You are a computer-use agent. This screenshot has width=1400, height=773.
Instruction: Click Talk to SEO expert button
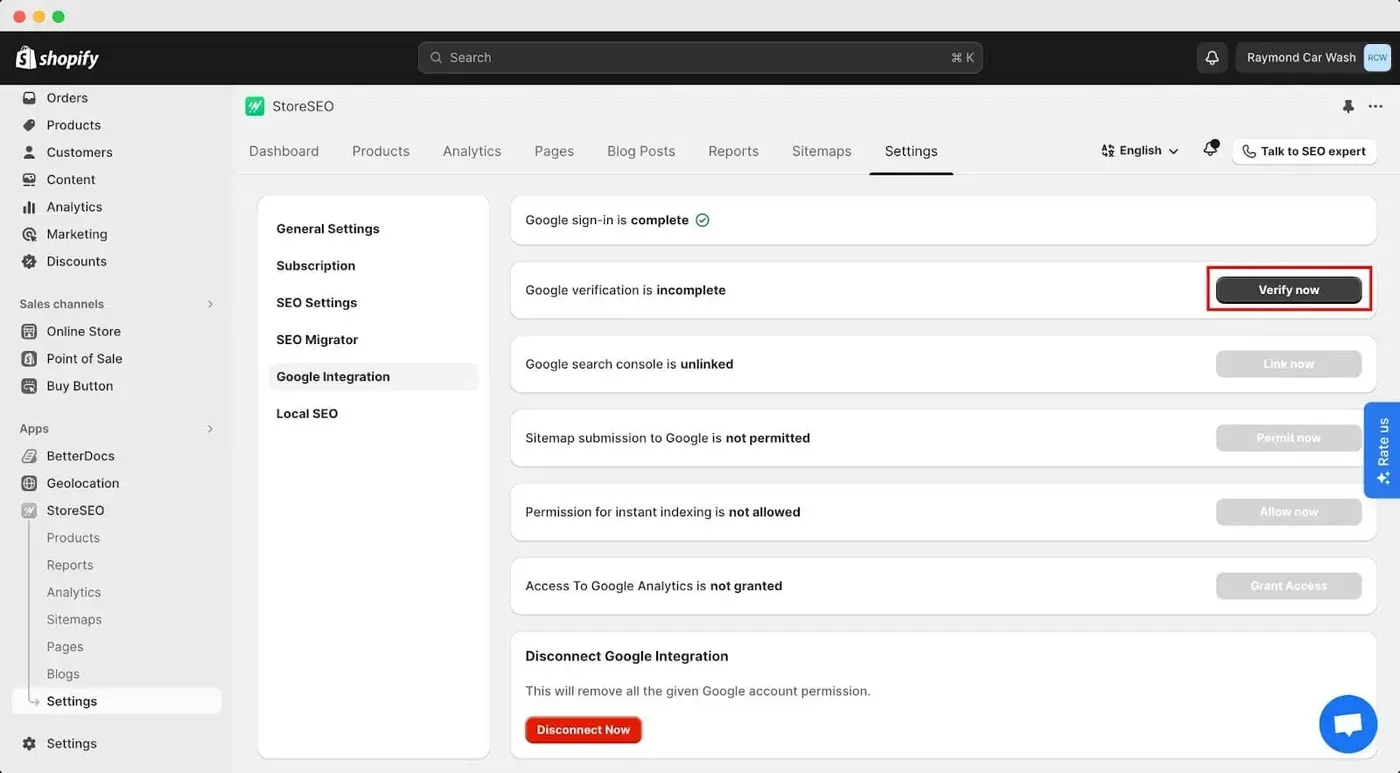tap(1304, 151)
